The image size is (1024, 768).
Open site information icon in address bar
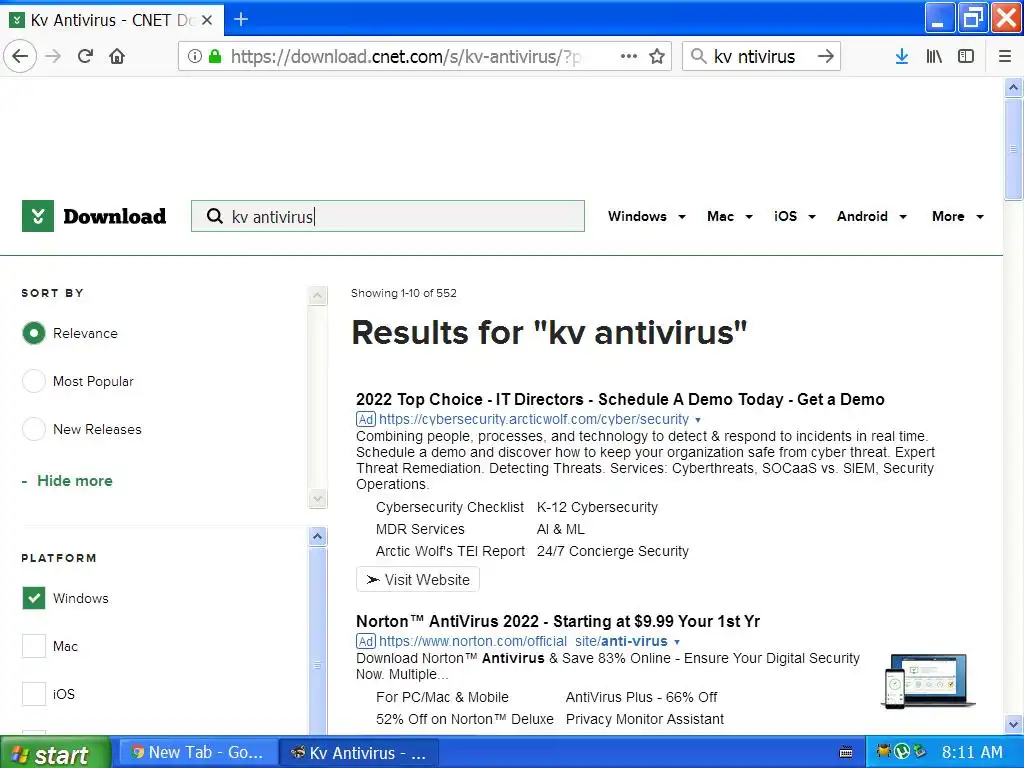click(195, 56)
